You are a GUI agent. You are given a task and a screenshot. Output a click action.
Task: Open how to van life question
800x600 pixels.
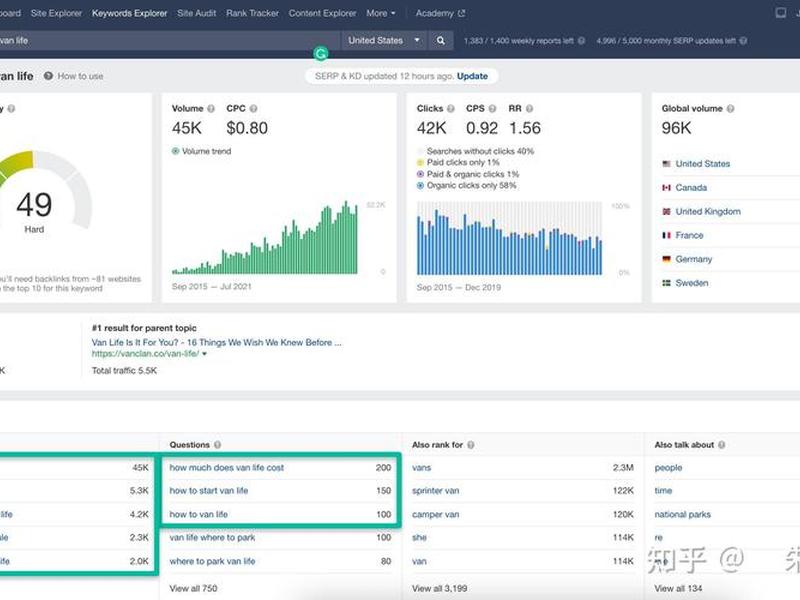pyautogui.click(x=198, y=514)
